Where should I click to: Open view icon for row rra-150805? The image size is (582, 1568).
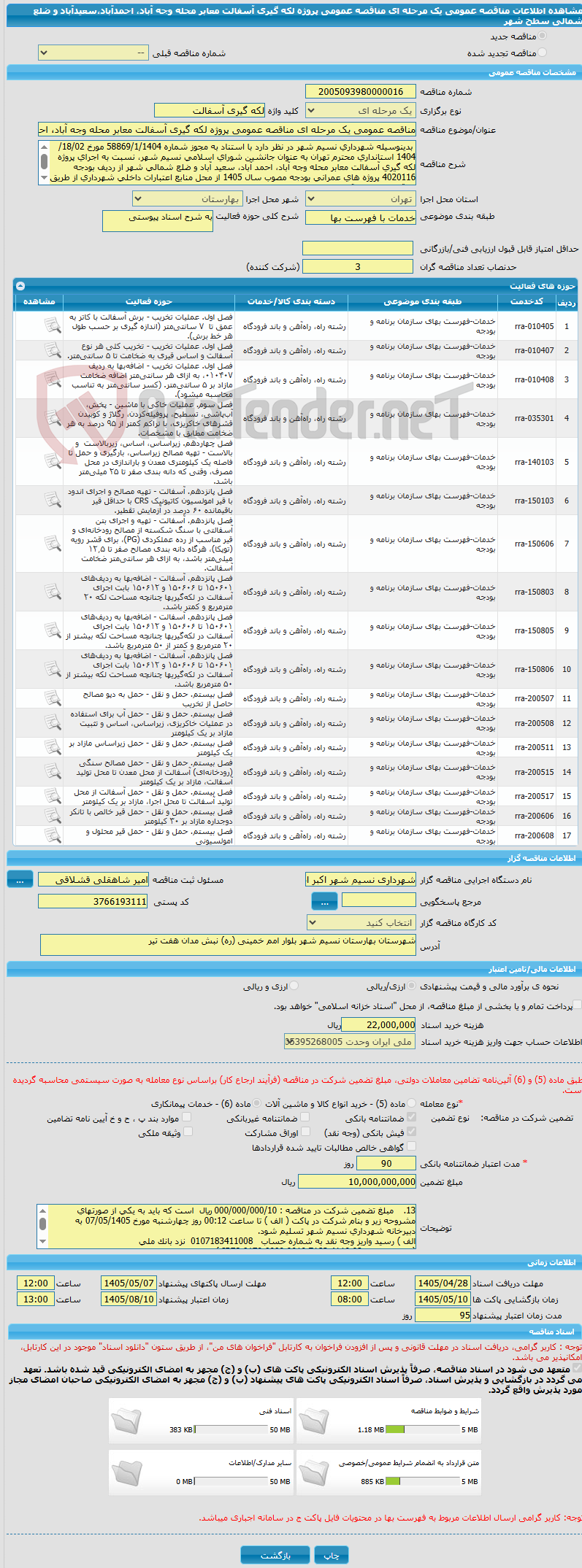click(x=52, y=630)
